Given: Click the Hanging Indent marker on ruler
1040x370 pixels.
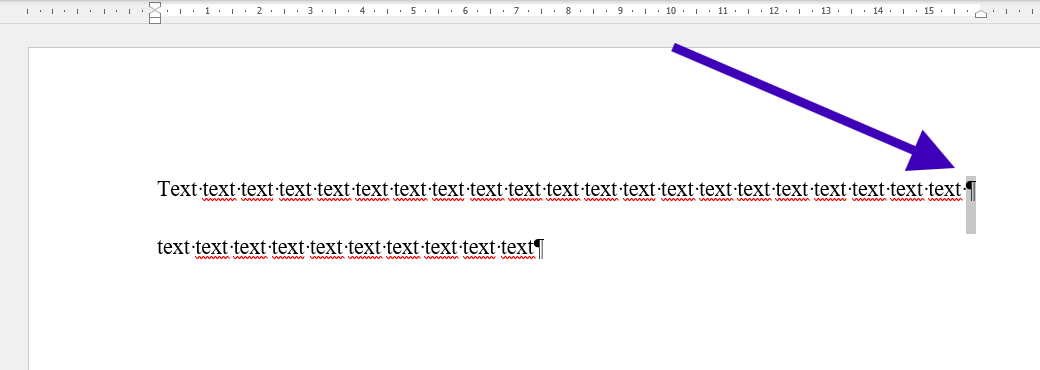Looking at the screenshot, I should pos(155,13).
